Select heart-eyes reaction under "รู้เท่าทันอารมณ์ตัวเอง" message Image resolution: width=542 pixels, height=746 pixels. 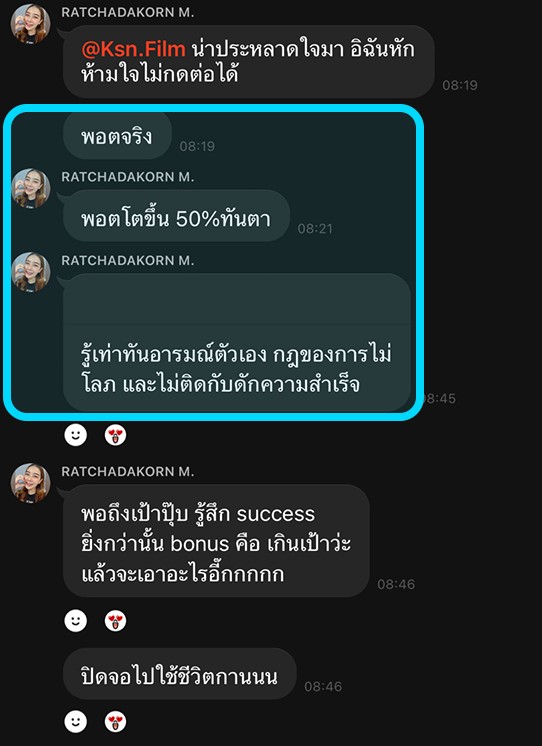(x=116, y=435)
